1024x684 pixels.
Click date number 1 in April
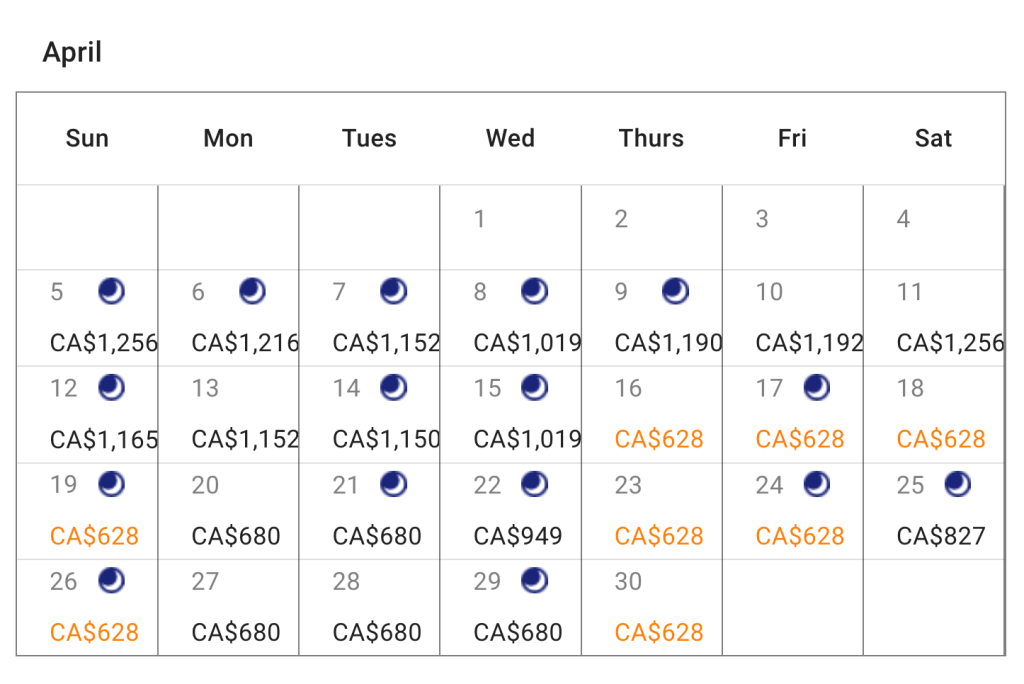[480, 219]
